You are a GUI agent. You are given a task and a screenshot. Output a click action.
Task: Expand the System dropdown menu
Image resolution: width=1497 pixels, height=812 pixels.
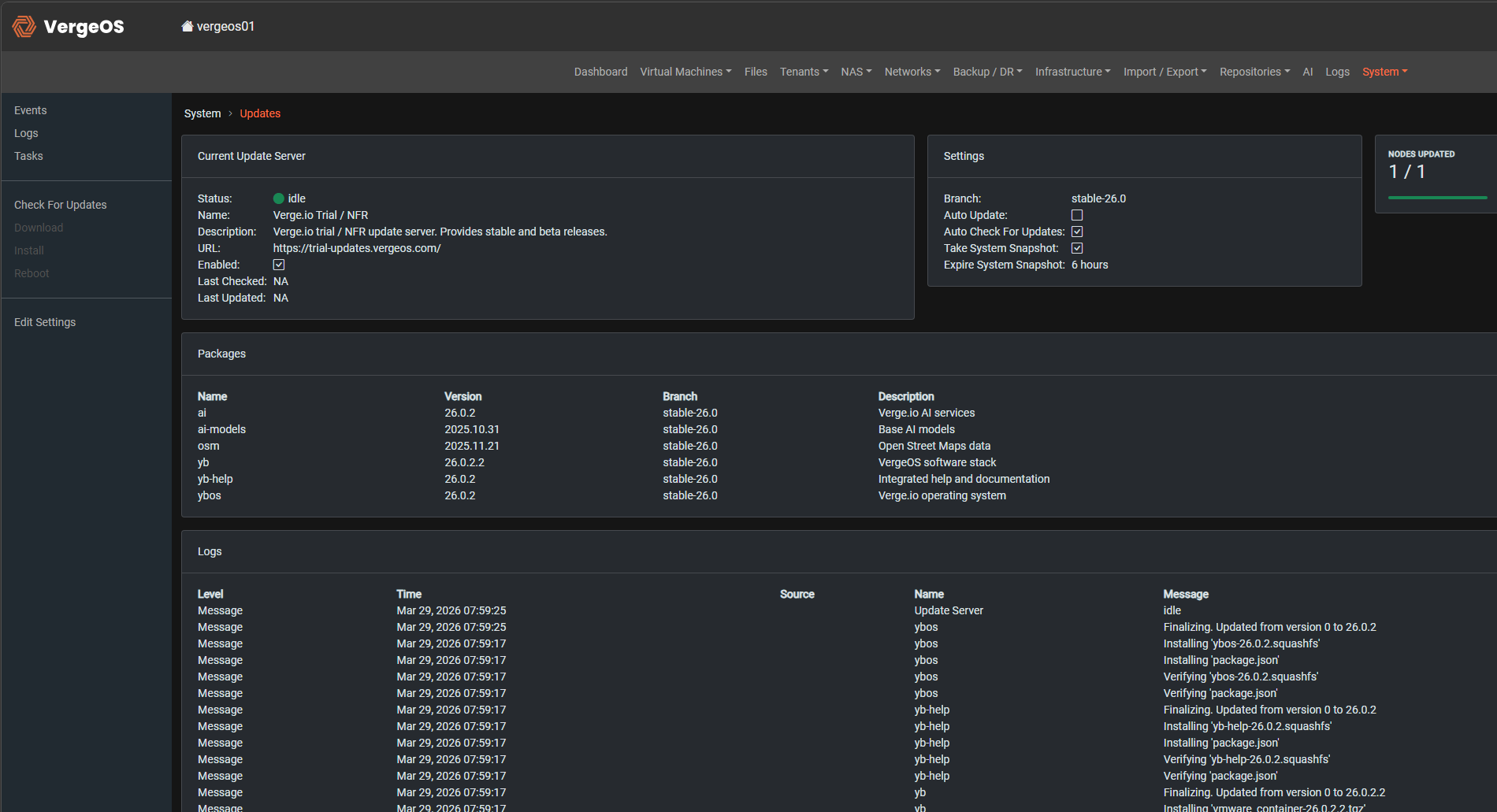tap(1384, 72)
